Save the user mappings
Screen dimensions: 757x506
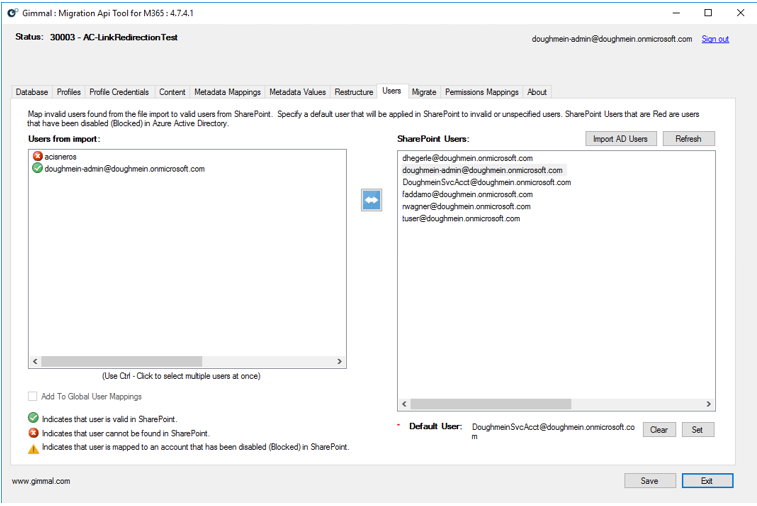(x=649, y=481)
